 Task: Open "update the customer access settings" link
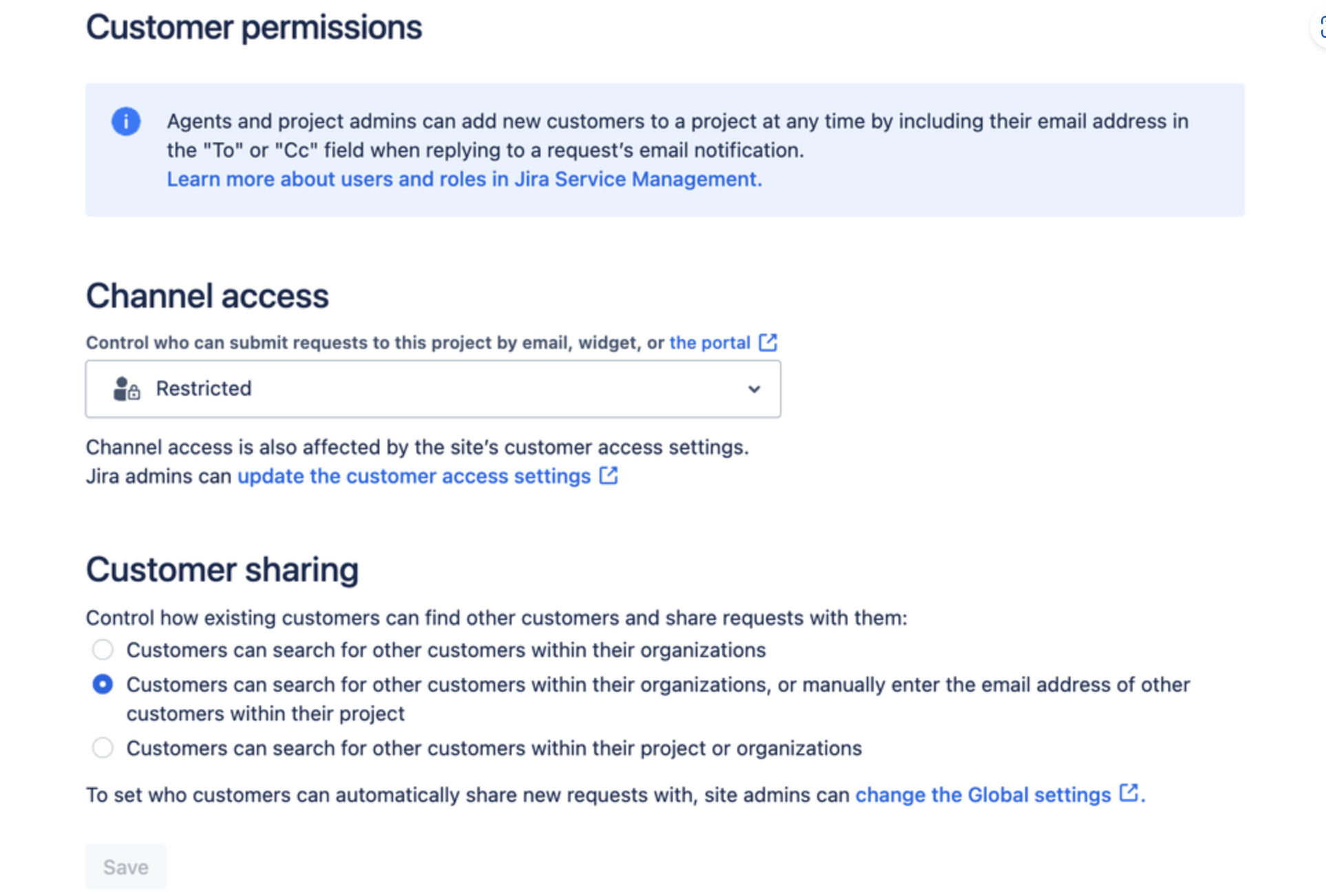[x=413, y=476]
